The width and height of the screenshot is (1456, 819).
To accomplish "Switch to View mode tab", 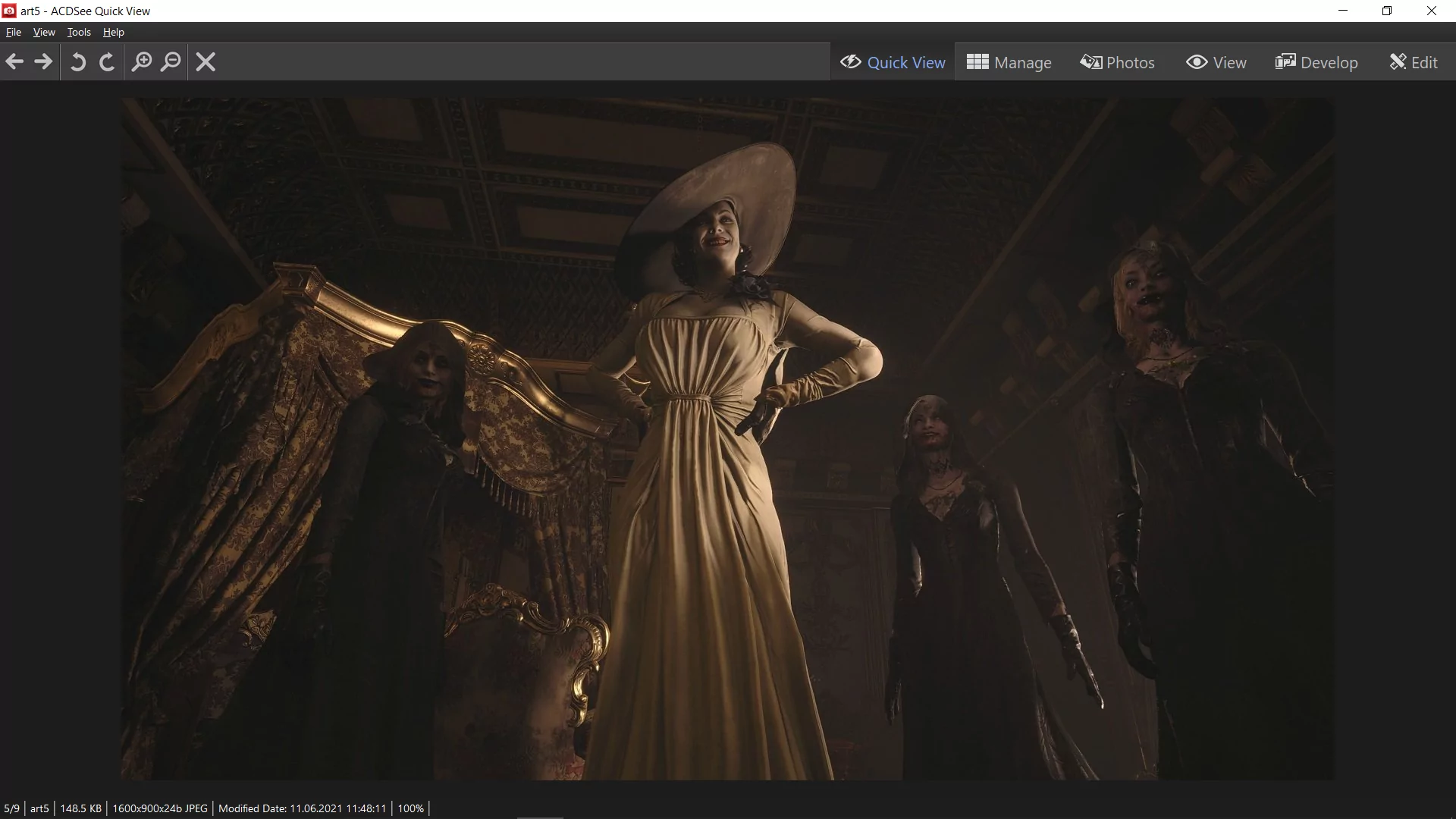I will coord(1216,62).
